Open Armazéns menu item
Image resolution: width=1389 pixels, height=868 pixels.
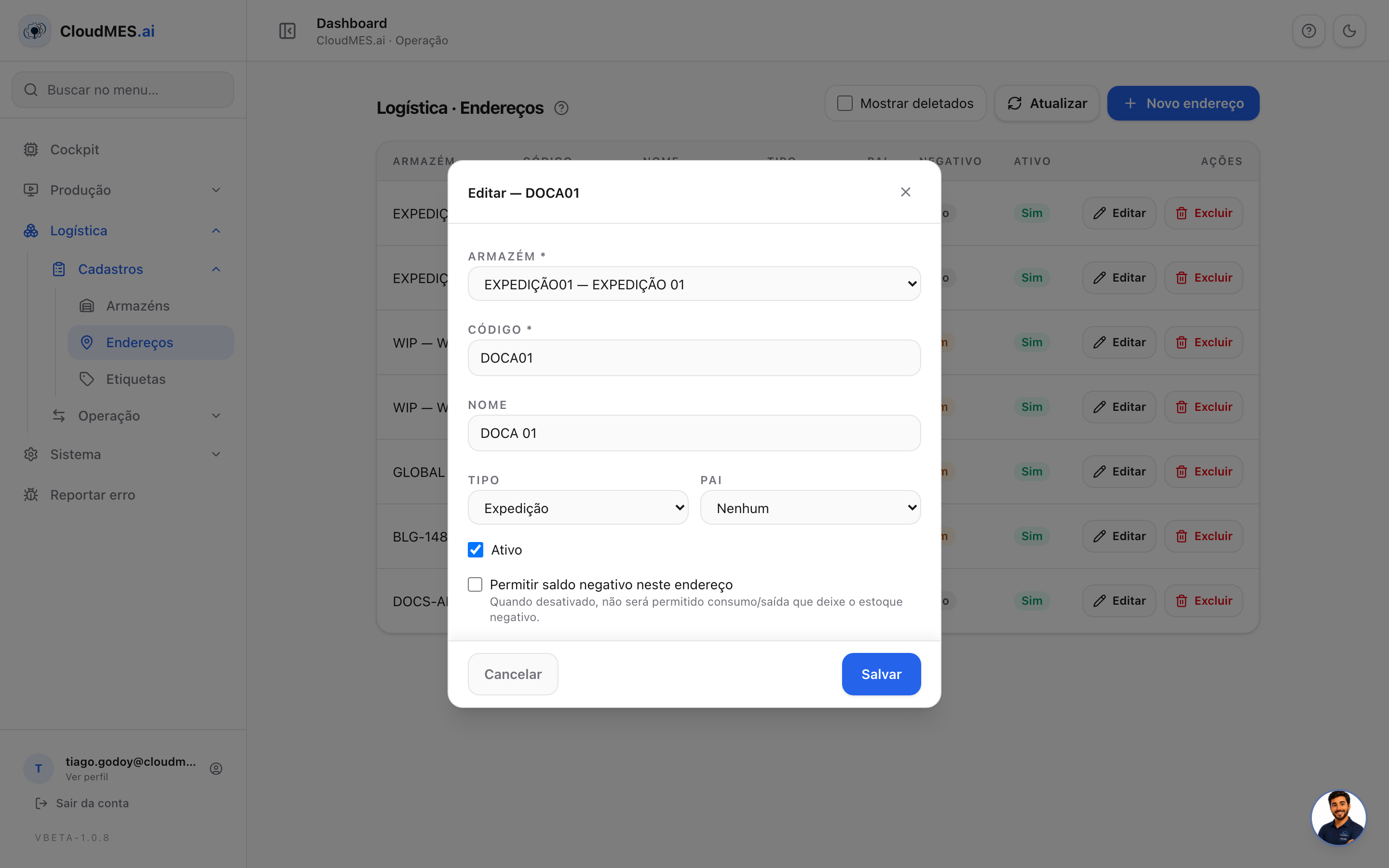pos(150,306)
